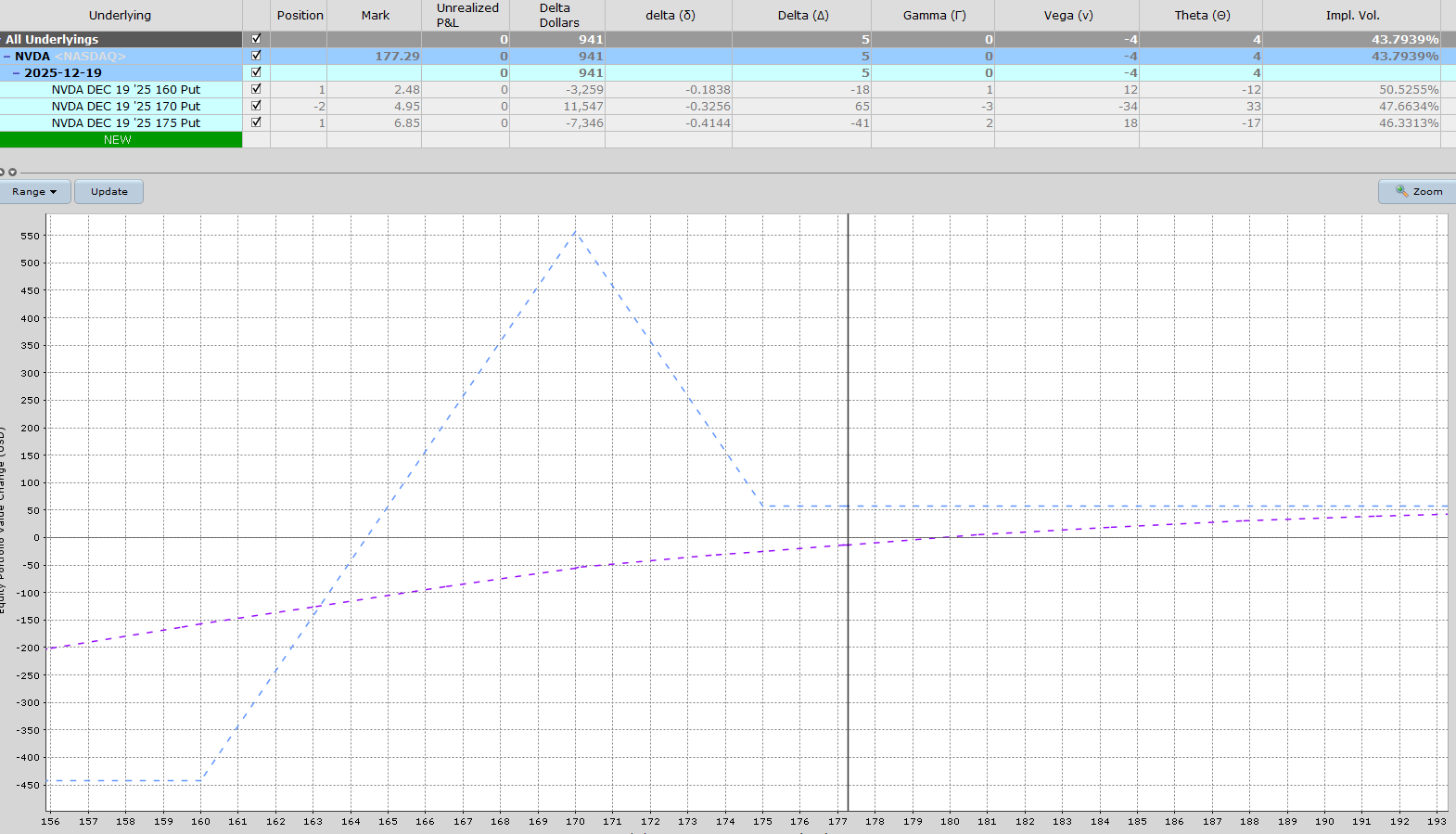Viewport: 1456px width, 834px height.
Task: Uncheck the All Underlyings checkbox
Action: (256, 39)
